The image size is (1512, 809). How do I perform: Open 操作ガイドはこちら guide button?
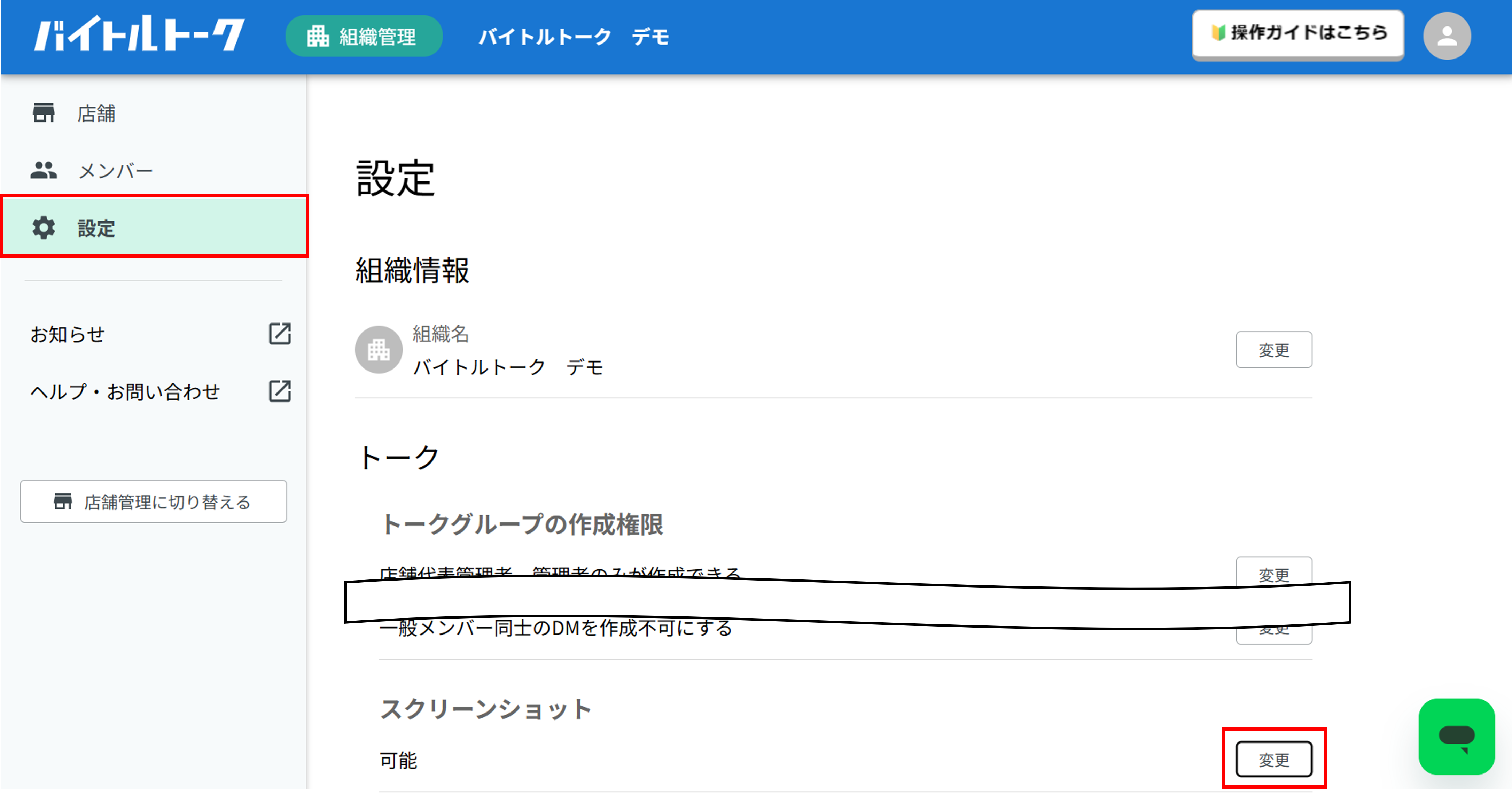[x=1298, y=34]
